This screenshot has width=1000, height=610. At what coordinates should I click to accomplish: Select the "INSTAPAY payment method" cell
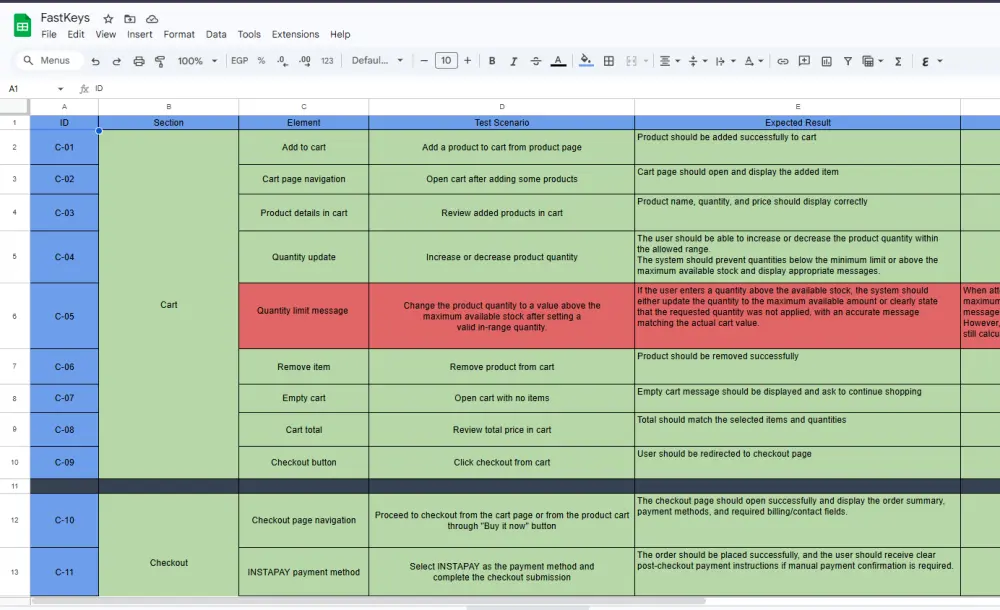(304, 572)
